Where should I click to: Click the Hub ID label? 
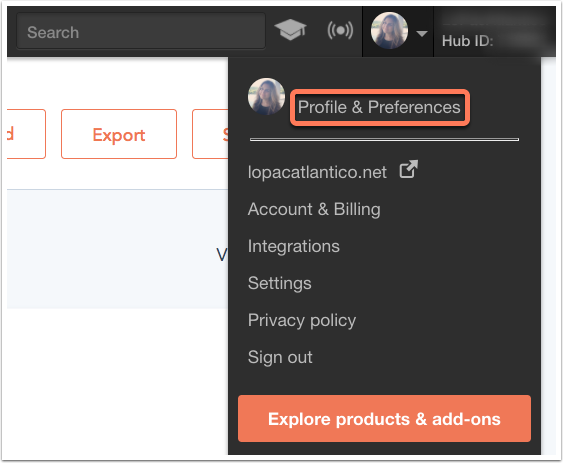pyautogui.click(x=467, y=41)
